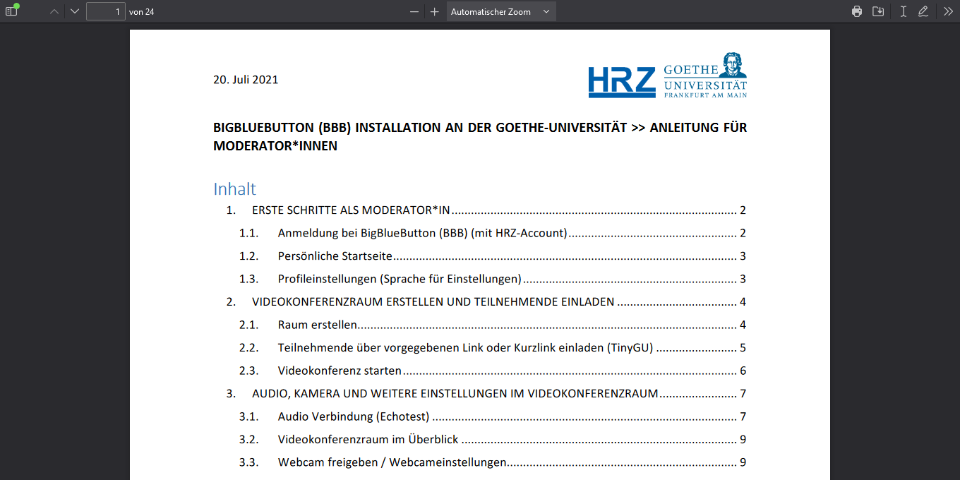This screenshot has width=960, height=480.
Task: Select the text annotation tool
Action: click(x=903, y=11)
